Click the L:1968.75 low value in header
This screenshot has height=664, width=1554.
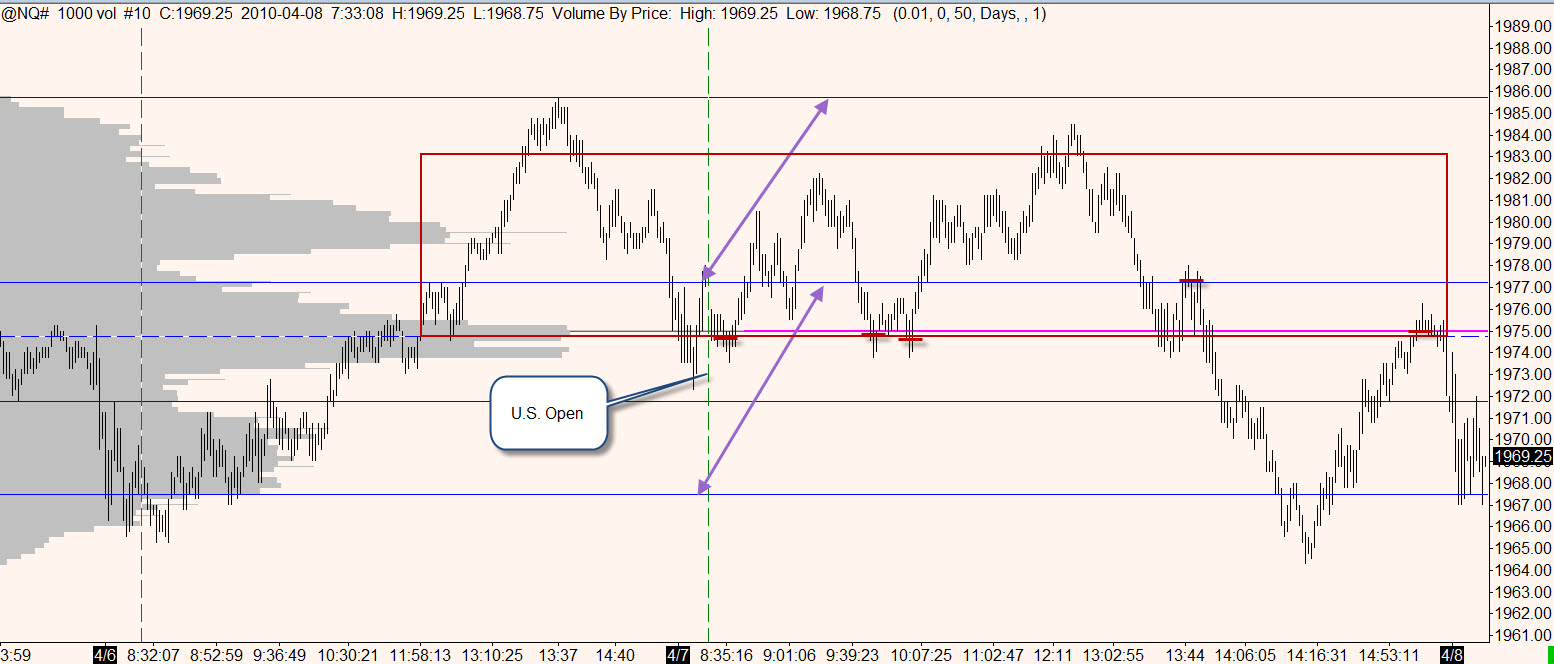[x=507, y=15]
